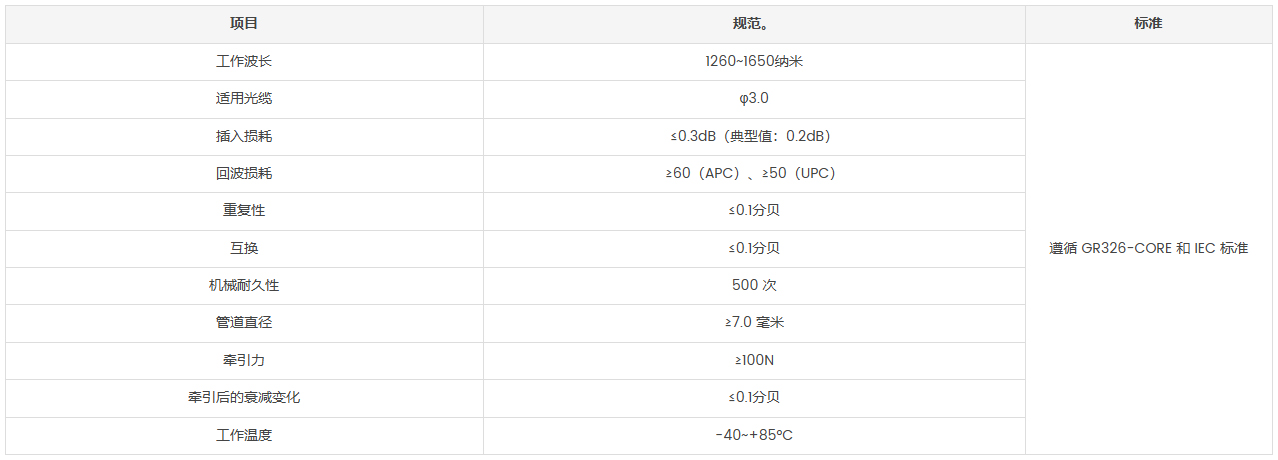Select the 适用光缆 cell
1278x460 pixels.
(x=244, y=98)
